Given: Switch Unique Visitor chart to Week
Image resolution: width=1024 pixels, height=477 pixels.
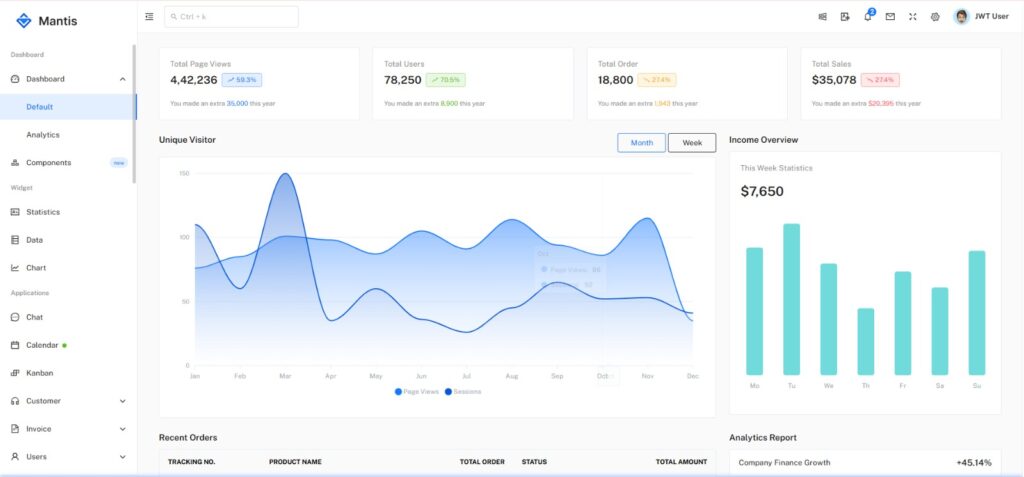Looking at the screenshot, I should point(692,143).
